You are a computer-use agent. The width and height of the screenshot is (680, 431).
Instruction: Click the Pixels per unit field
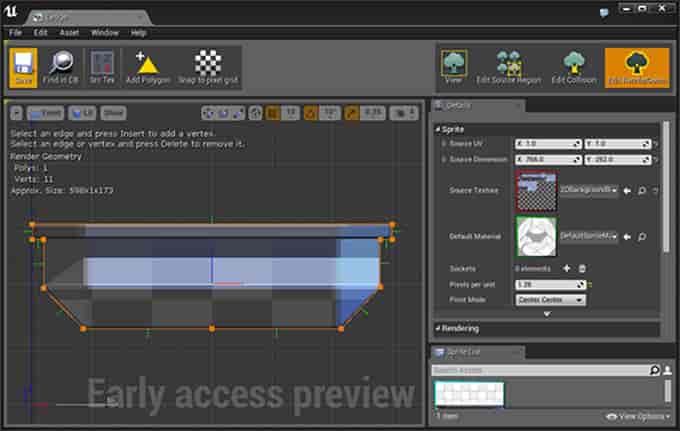[548, 284]
